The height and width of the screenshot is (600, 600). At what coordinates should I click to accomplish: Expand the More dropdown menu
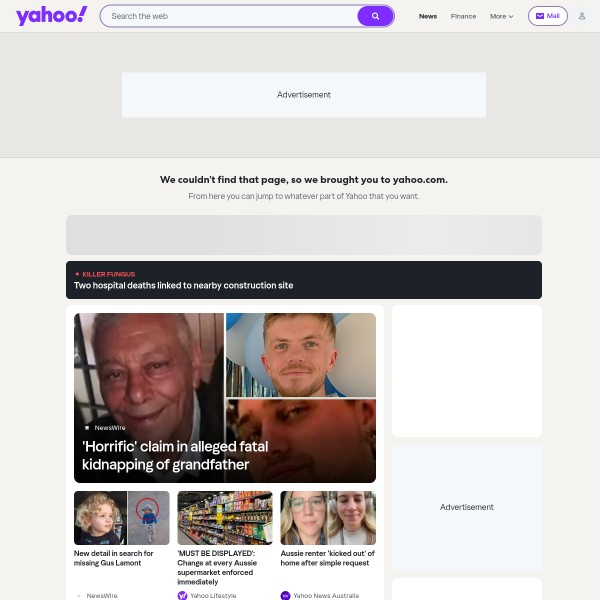[501, 16]
